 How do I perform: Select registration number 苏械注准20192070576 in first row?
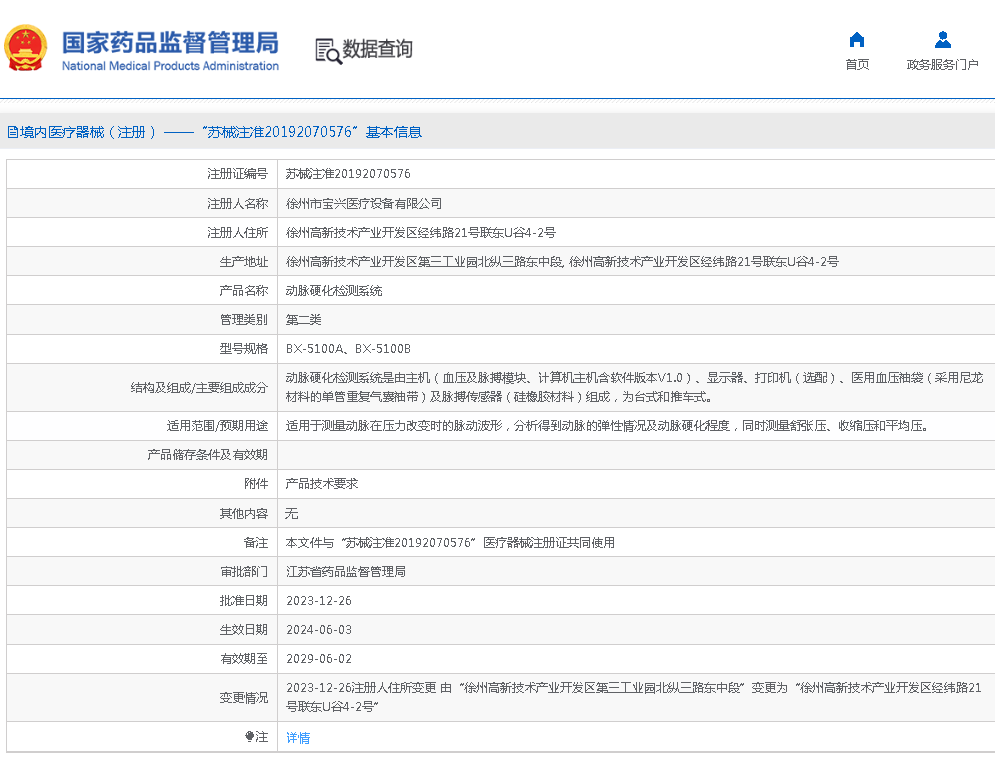(x=348, y=174)
